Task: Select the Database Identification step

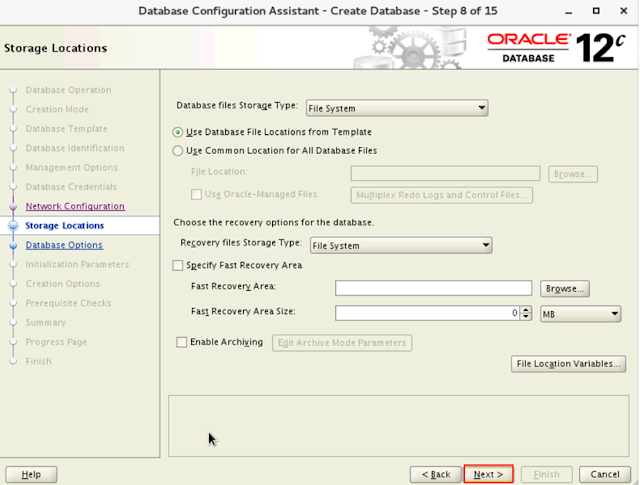Action: point(75,148)
